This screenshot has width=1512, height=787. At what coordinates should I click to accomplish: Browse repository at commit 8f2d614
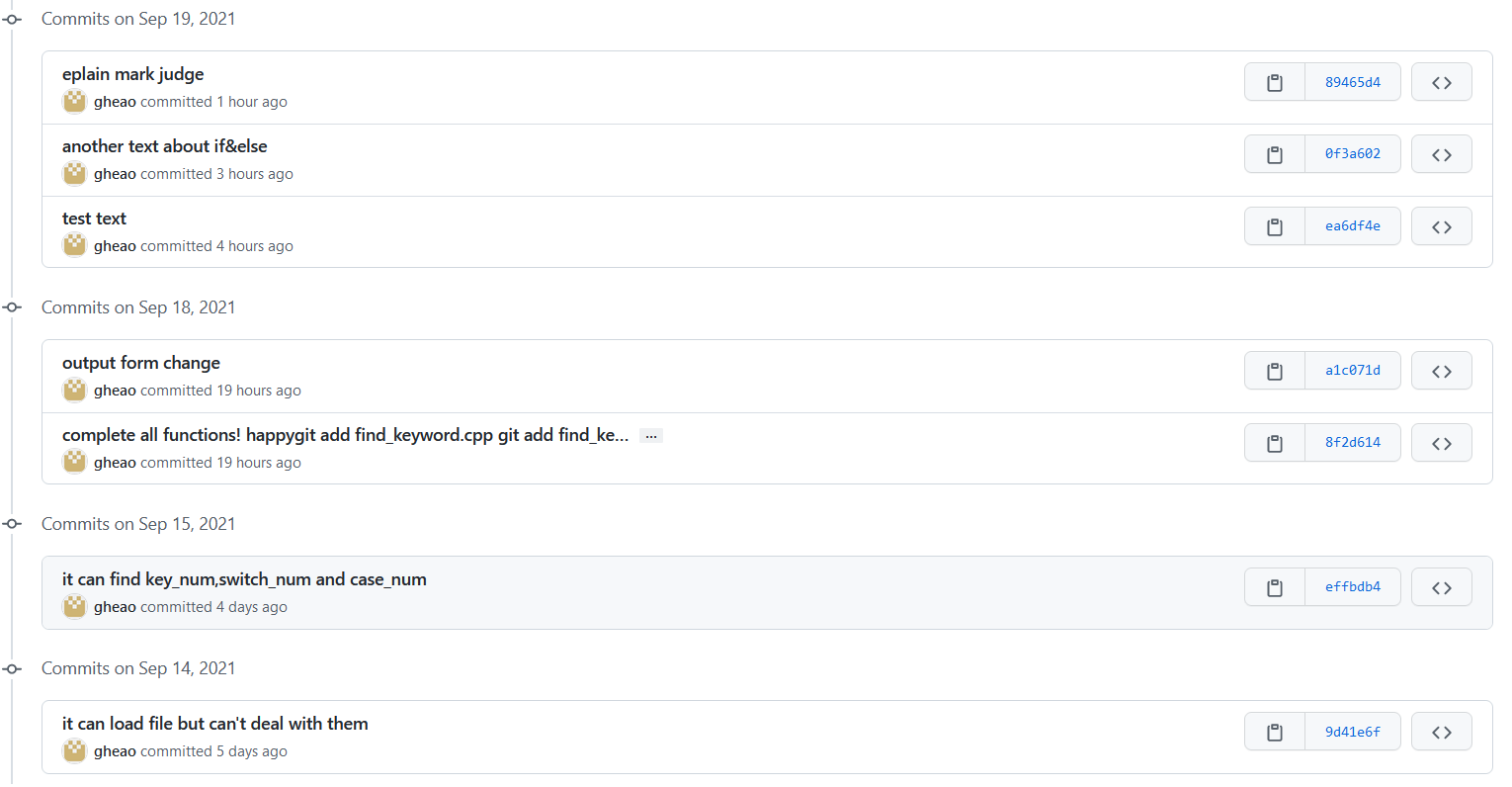(1441, 443)
